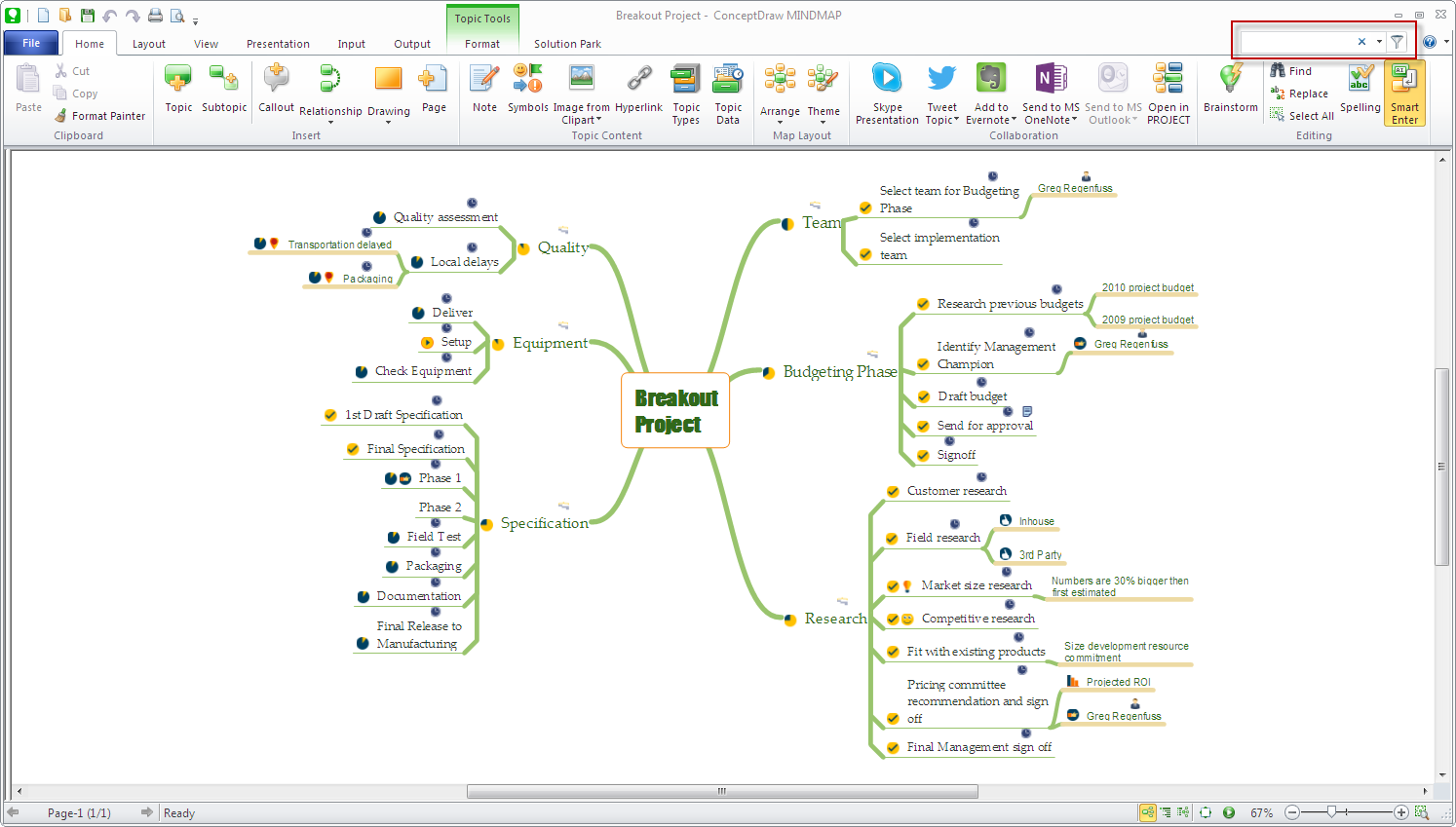Run the Spelling checker
Viewport: 1456px width, 827px height.
coord(1360,93)
